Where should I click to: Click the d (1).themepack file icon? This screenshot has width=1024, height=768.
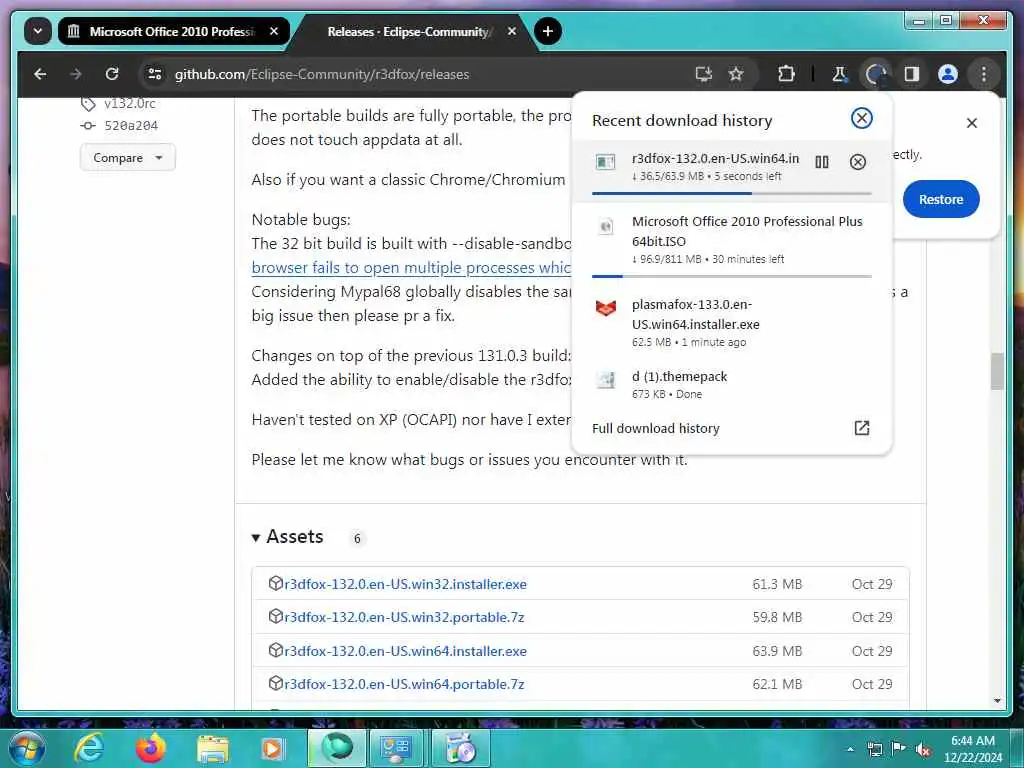pos(605,379)
